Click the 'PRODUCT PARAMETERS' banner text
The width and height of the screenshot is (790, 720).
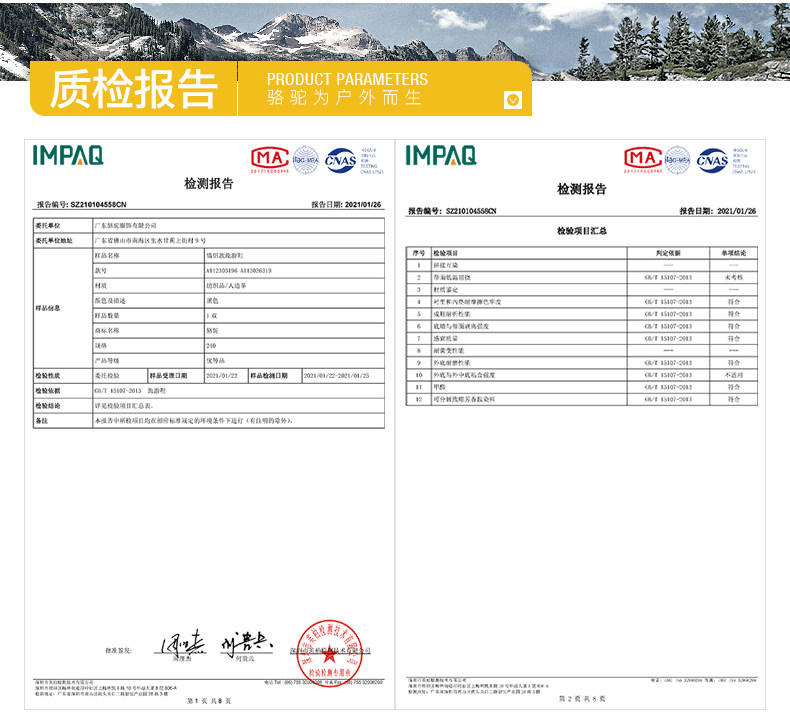pyautogui.click(x=347, y=79)
